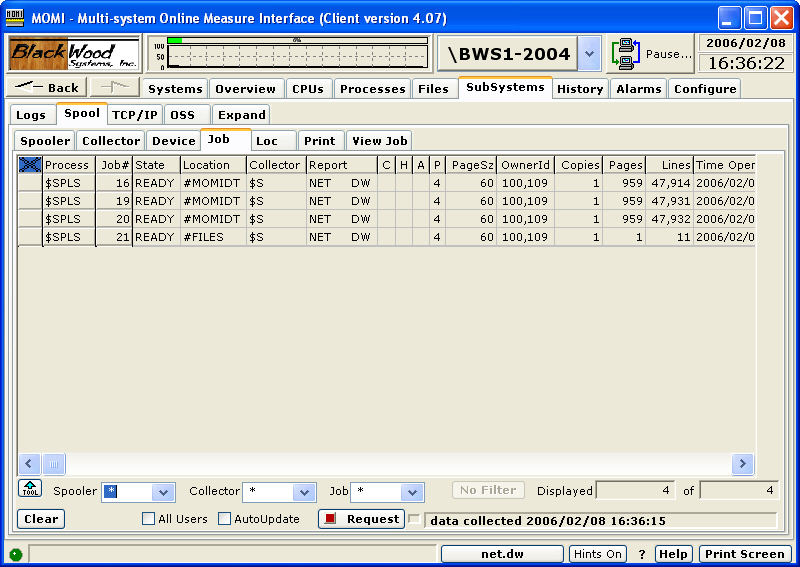
Task: Click the Clear button
Action: click(x=41, y=519)
